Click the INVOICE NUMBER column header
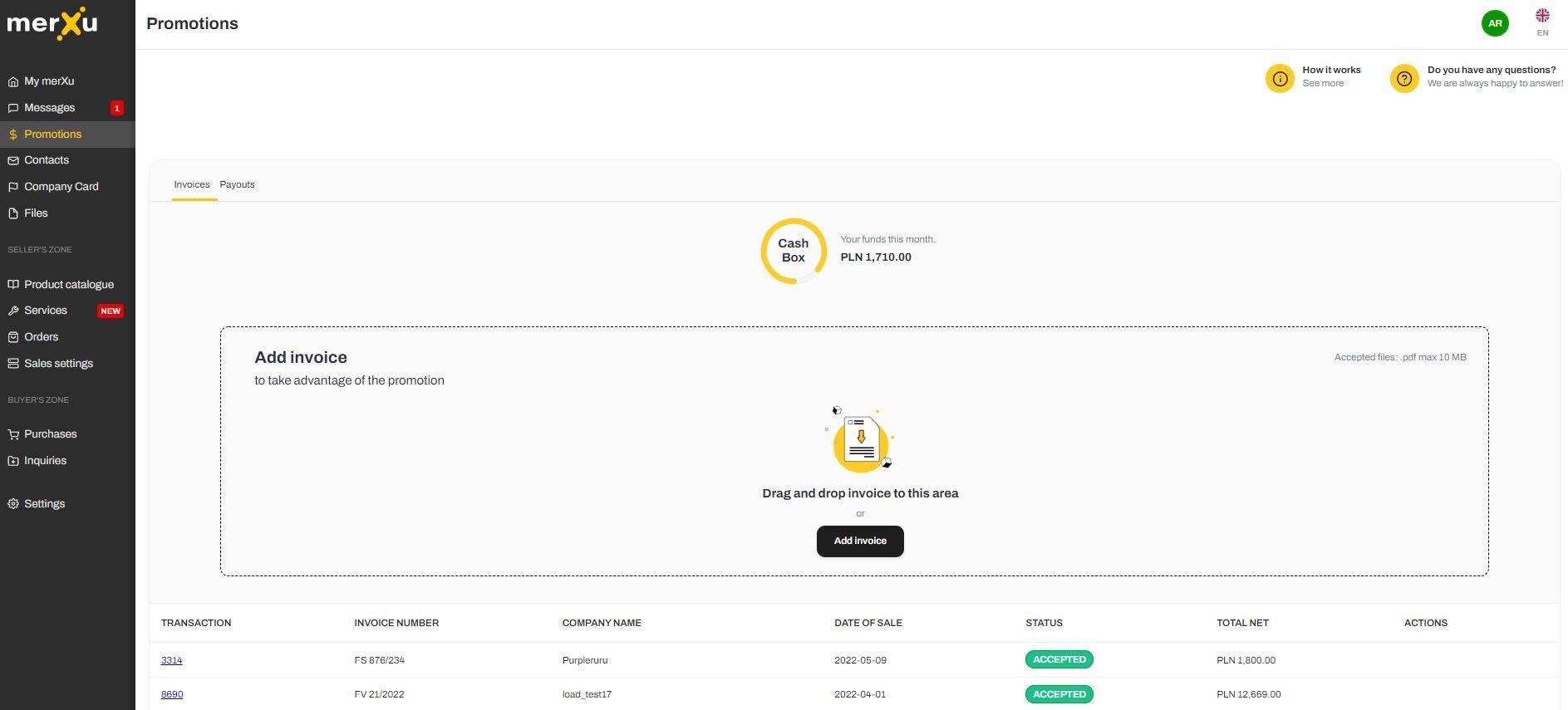 tap(396, 623)
